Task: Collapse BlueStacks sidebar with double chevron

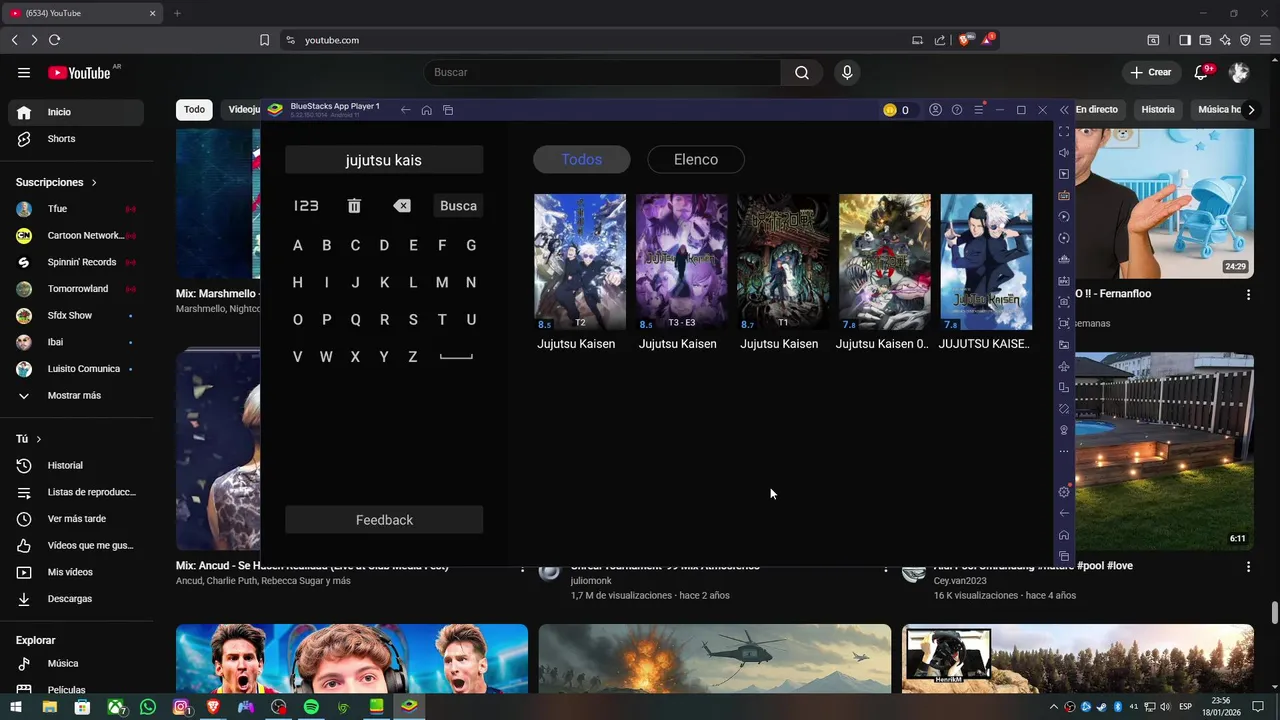Action: [1064, 110]
